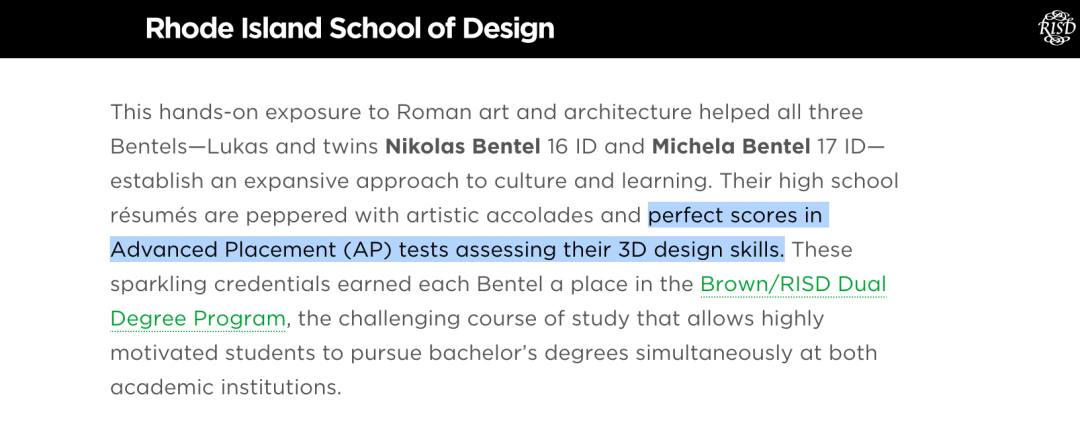
Task: Click the bold name Nikolas Bentel
Action: pyautogui.click(x=462, y=146)
